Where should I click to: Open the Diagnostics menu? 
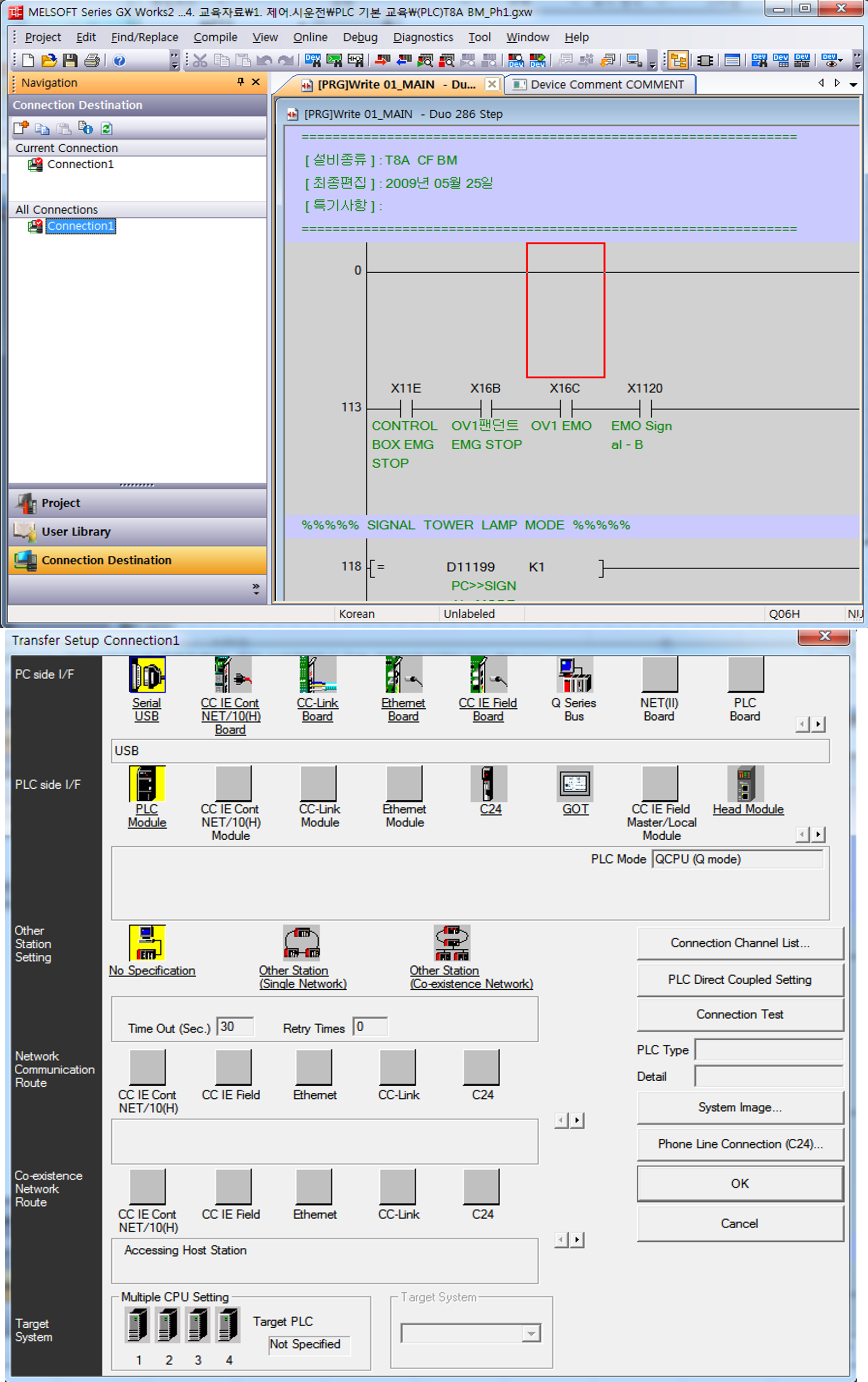tap(423, 37)
